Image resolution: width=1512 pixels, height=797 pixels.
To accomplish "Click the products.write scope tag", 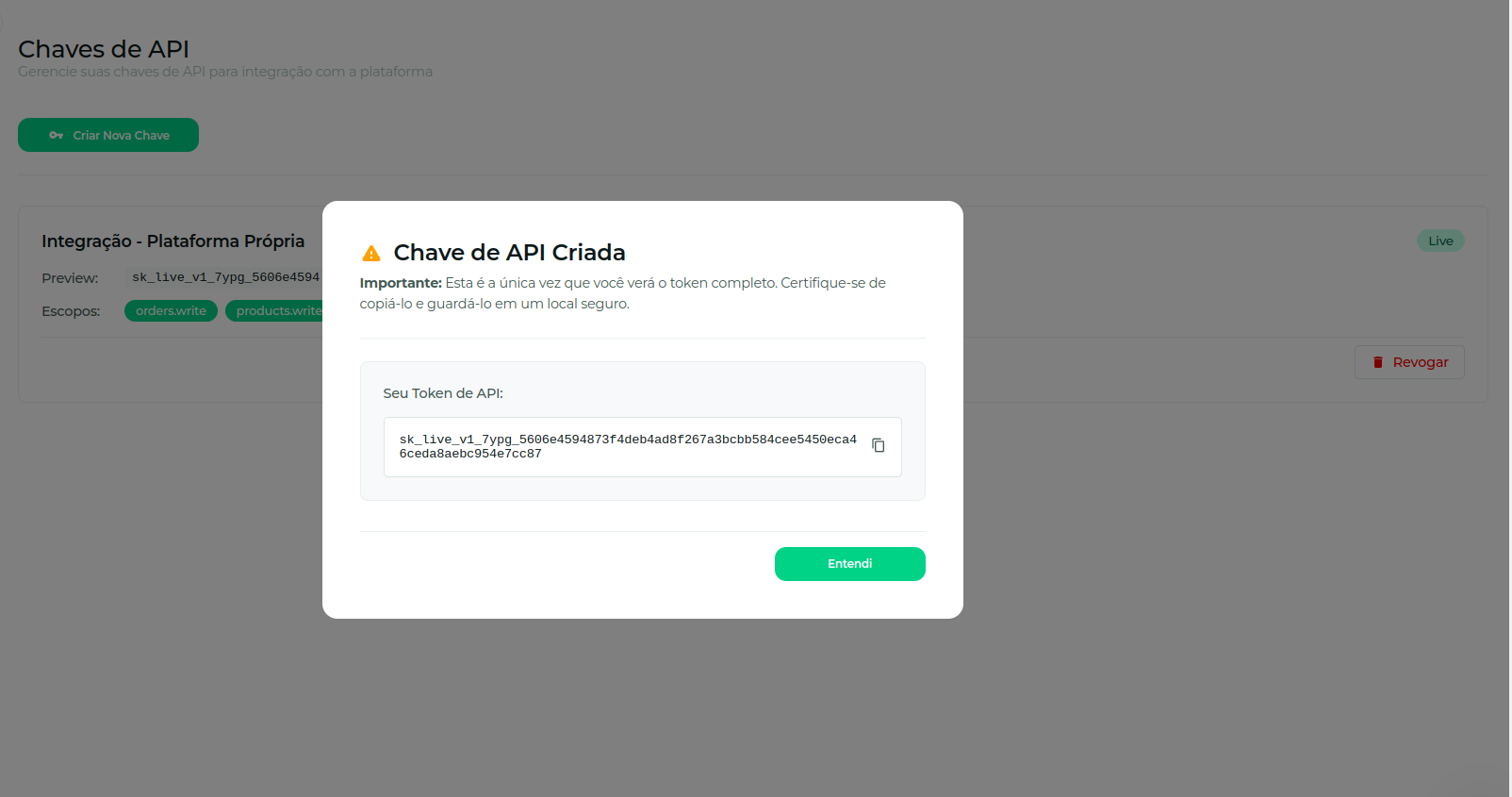I will (275, 311).
